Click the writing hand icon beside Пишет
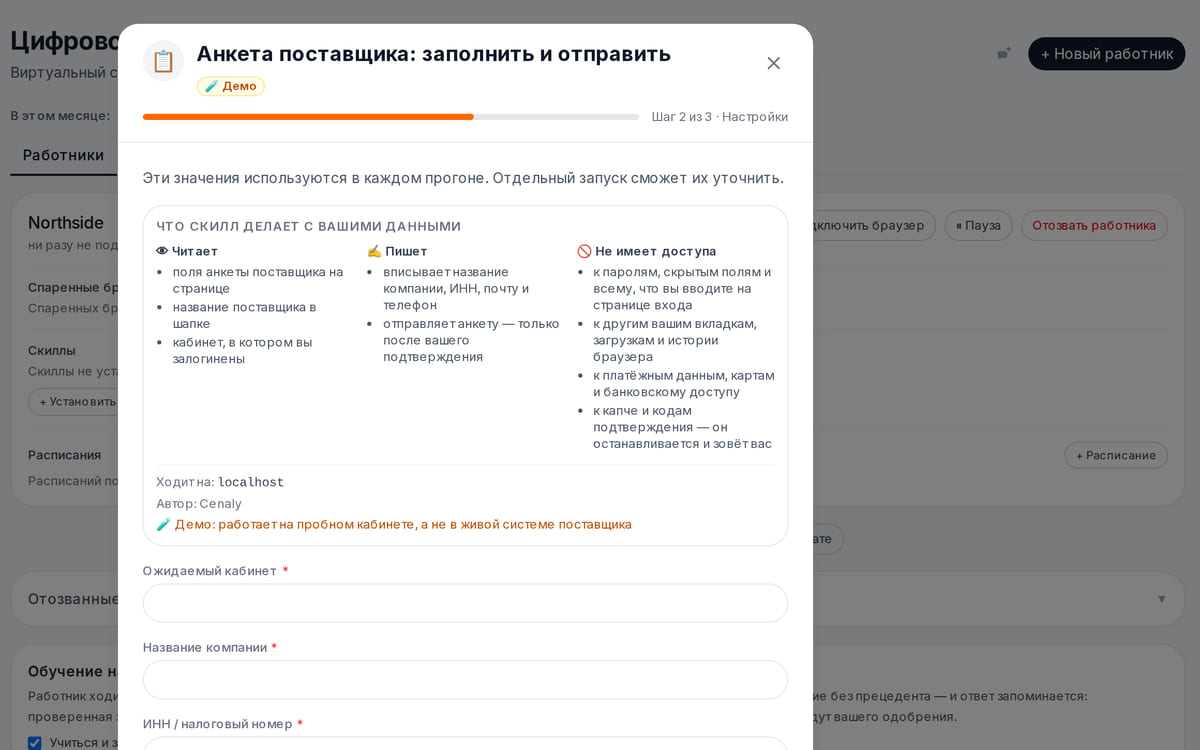The height and width of the screenshot is (750, 1200). pyautogui.click(x=374, y=251)
